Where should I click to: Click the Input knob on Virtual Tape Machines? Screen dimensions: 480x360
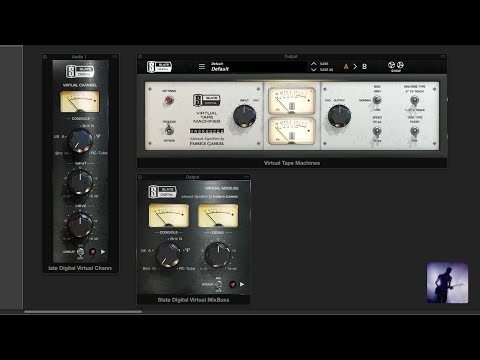(x=244, y=116)
